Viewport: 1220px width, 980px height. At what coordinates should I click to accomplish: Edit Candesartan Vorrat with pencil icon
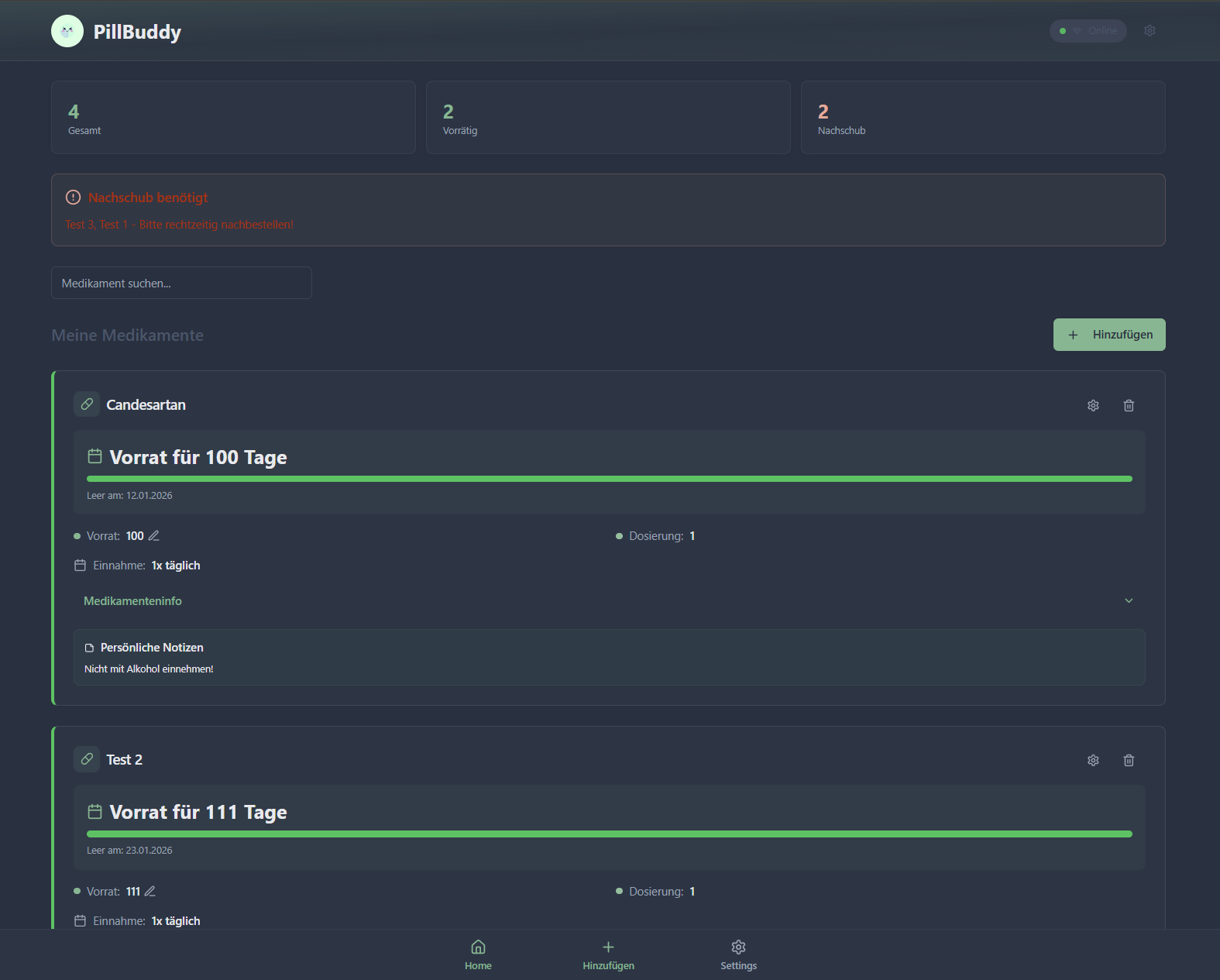(x=154, y=536)
